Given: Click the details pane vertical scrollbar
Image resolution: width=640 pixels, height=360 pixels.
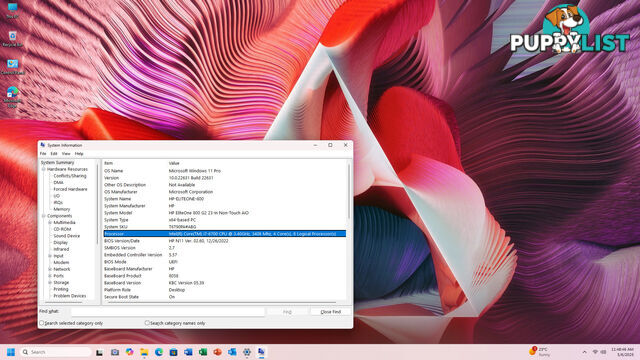Looking at the screenshot, I should (349, 191).
